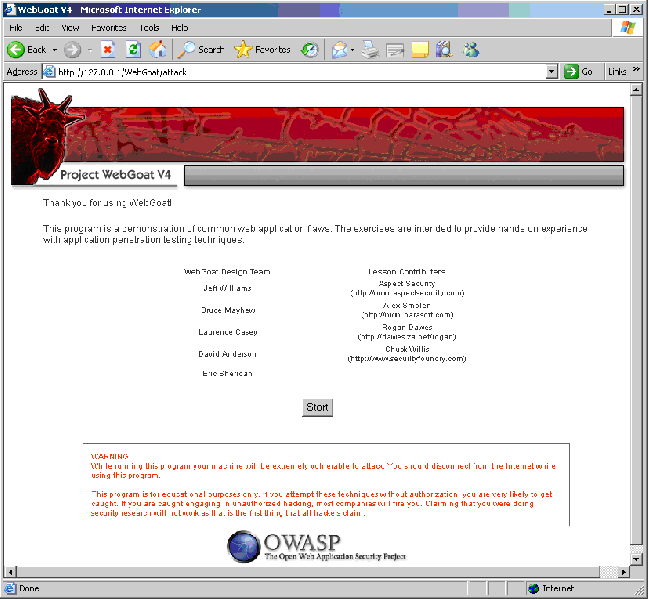Click 'Thank you for using WebGoat!' text
This screenshot has height=599, width=648.
[107, 203]
